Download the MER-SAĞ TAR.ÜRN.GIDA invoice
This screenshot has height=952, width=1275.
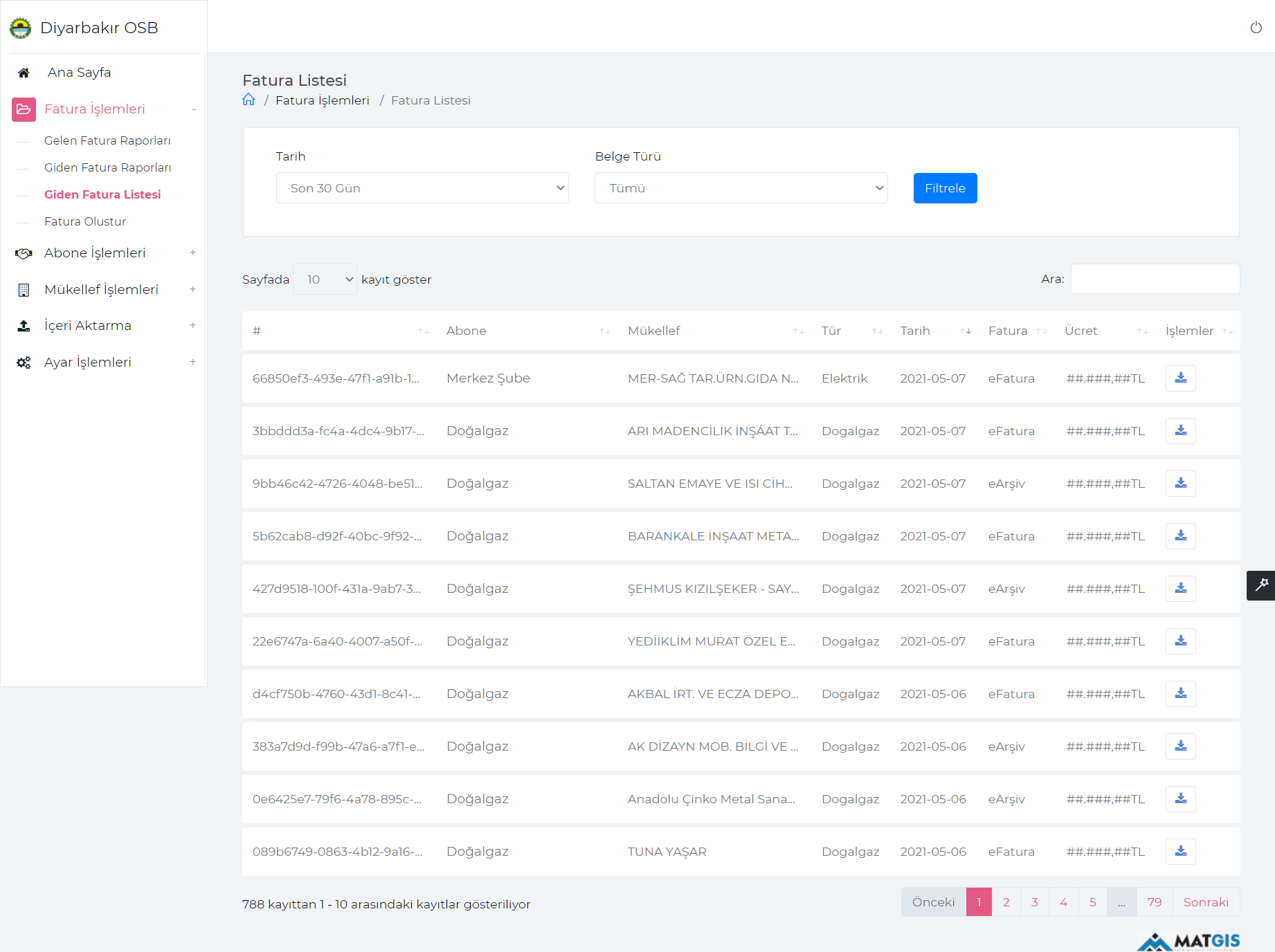coord(1180,378)
